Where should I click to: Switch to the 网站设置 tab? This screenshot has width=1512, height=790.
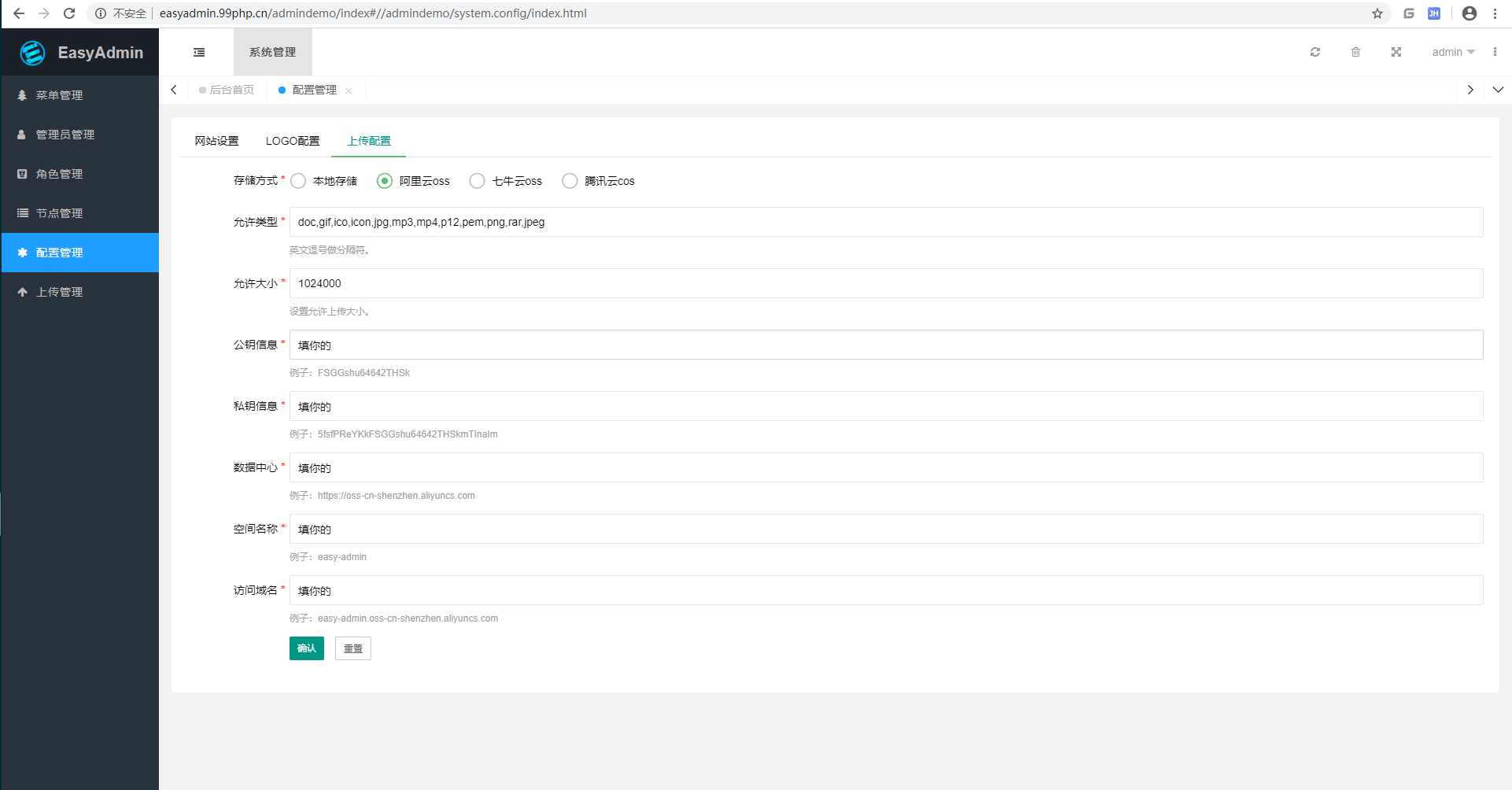pyautogui.click(x=216, y=141)
